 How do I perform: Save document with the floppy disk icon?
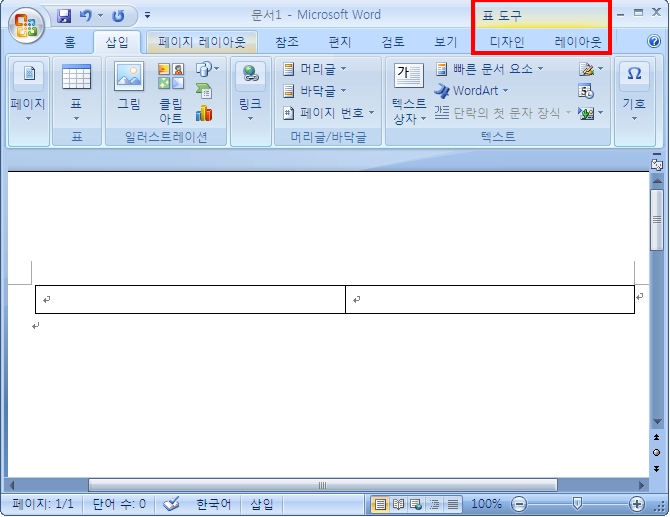point(64,16)
